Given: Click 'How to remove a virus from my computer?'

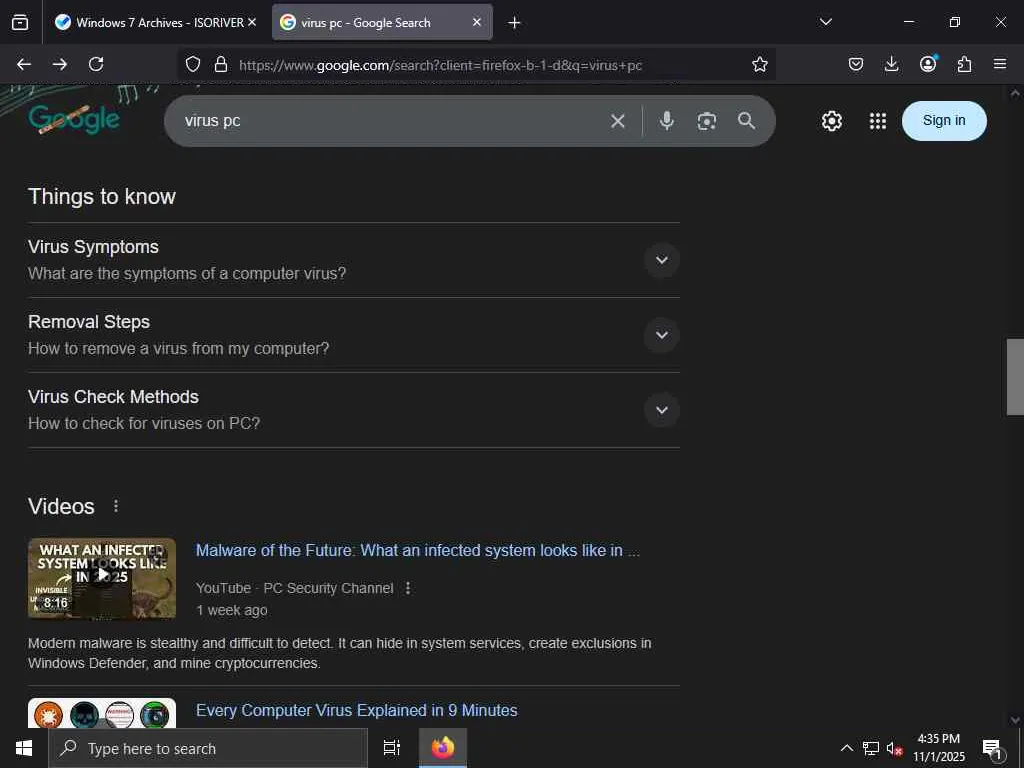Looking at the screenshot, I should [178, 348].
